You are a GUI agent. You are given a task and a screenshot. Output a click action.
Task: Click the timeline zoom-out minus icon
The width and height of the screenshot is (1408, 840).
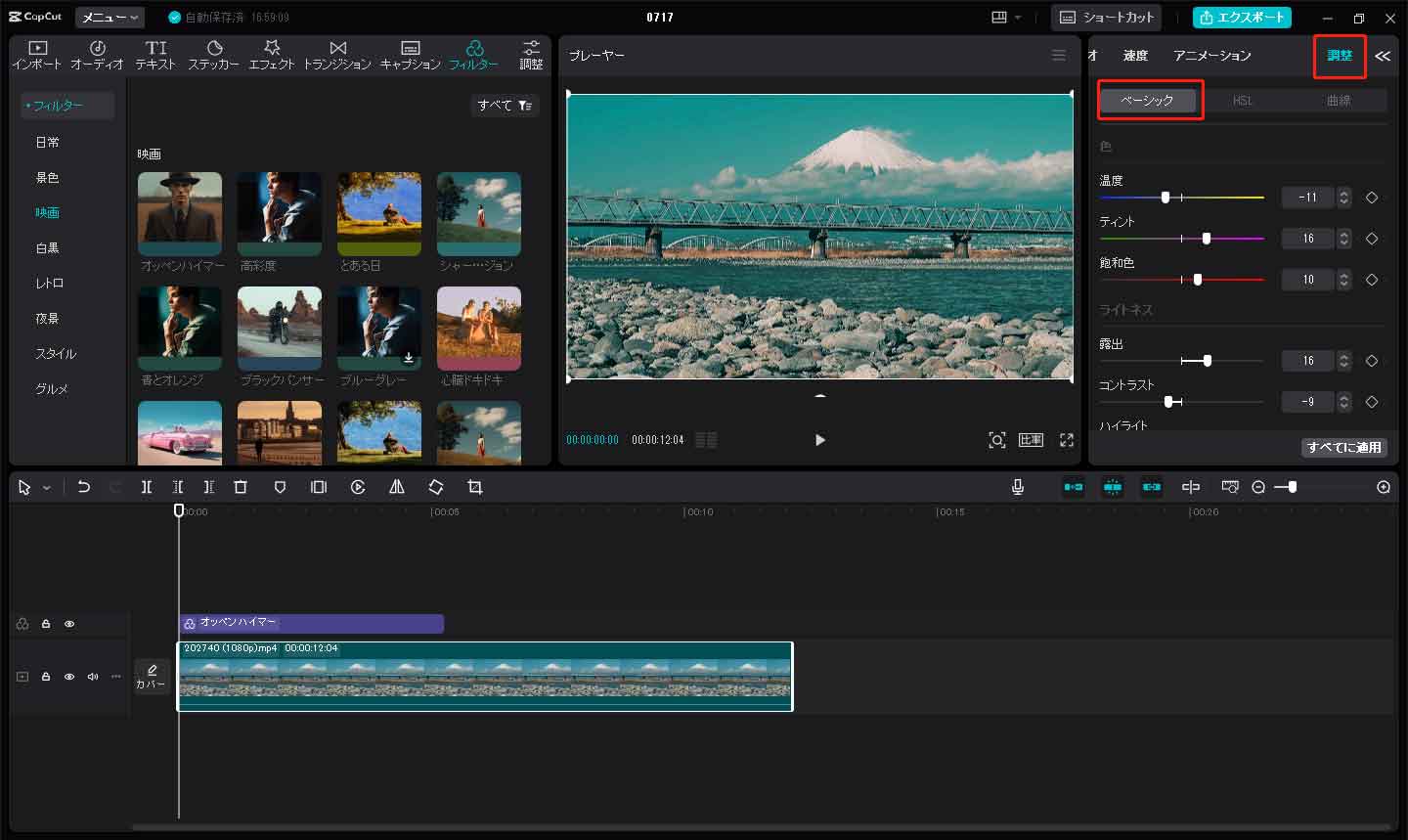(x=1258, y=487)
